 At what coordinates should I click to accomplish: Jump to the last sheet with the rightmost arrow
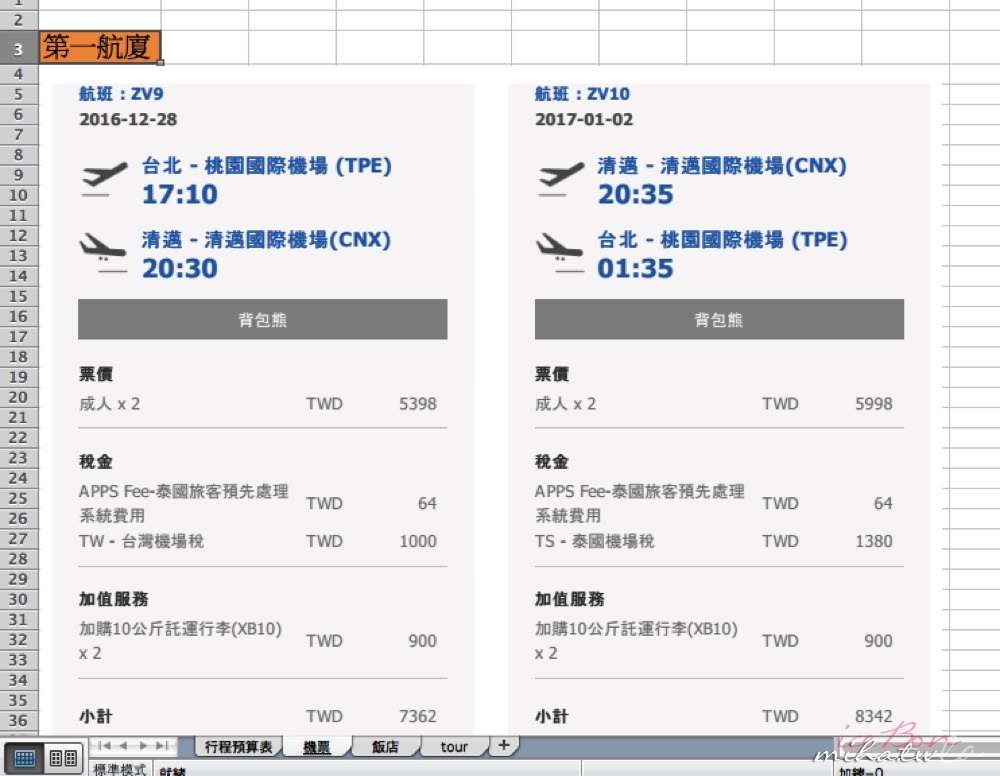pyautogui.click(x=162, y=744)
